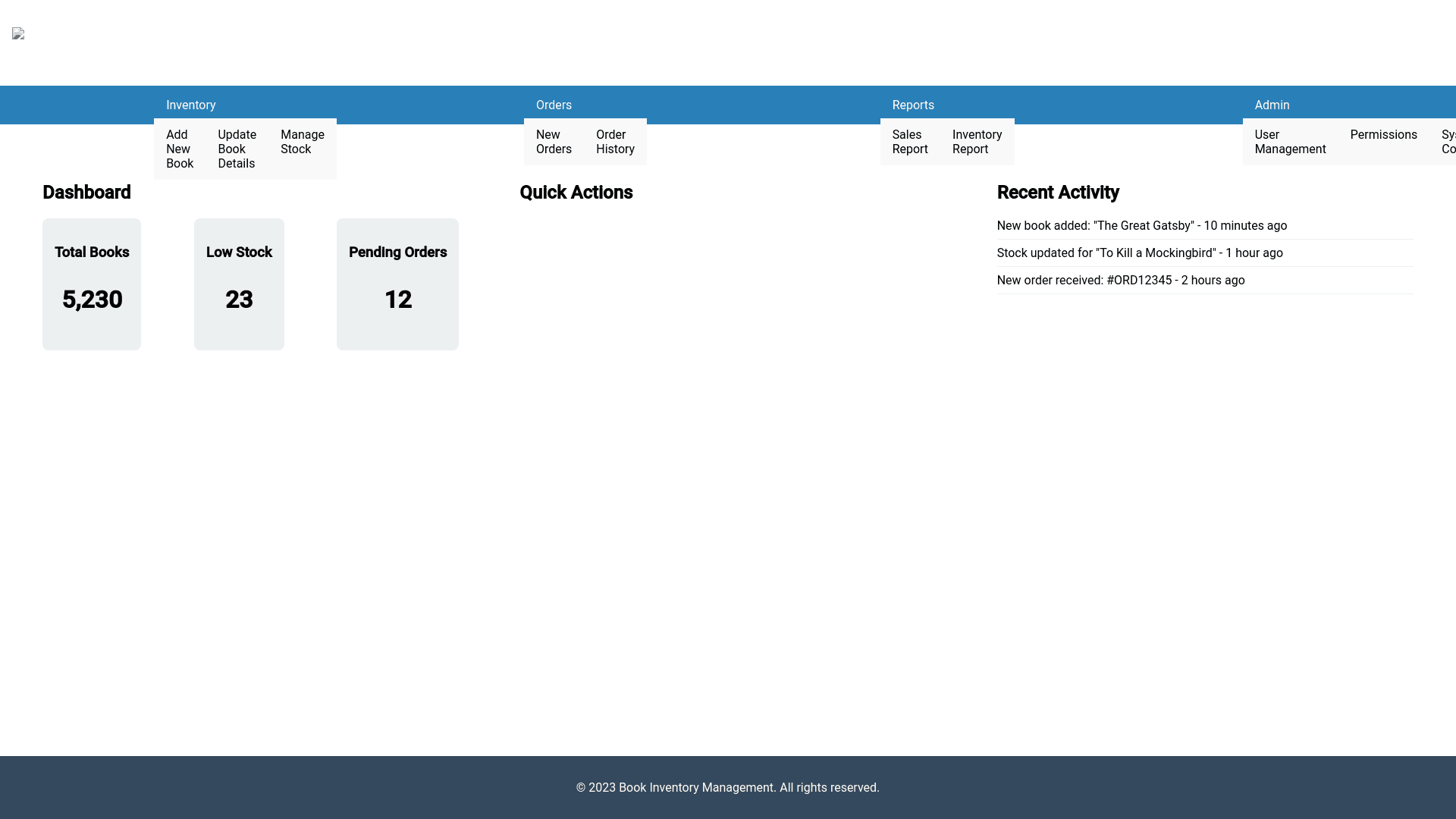Click the broken logo image icon
This screenshot has width=1456, height=819.
(18, 33)
